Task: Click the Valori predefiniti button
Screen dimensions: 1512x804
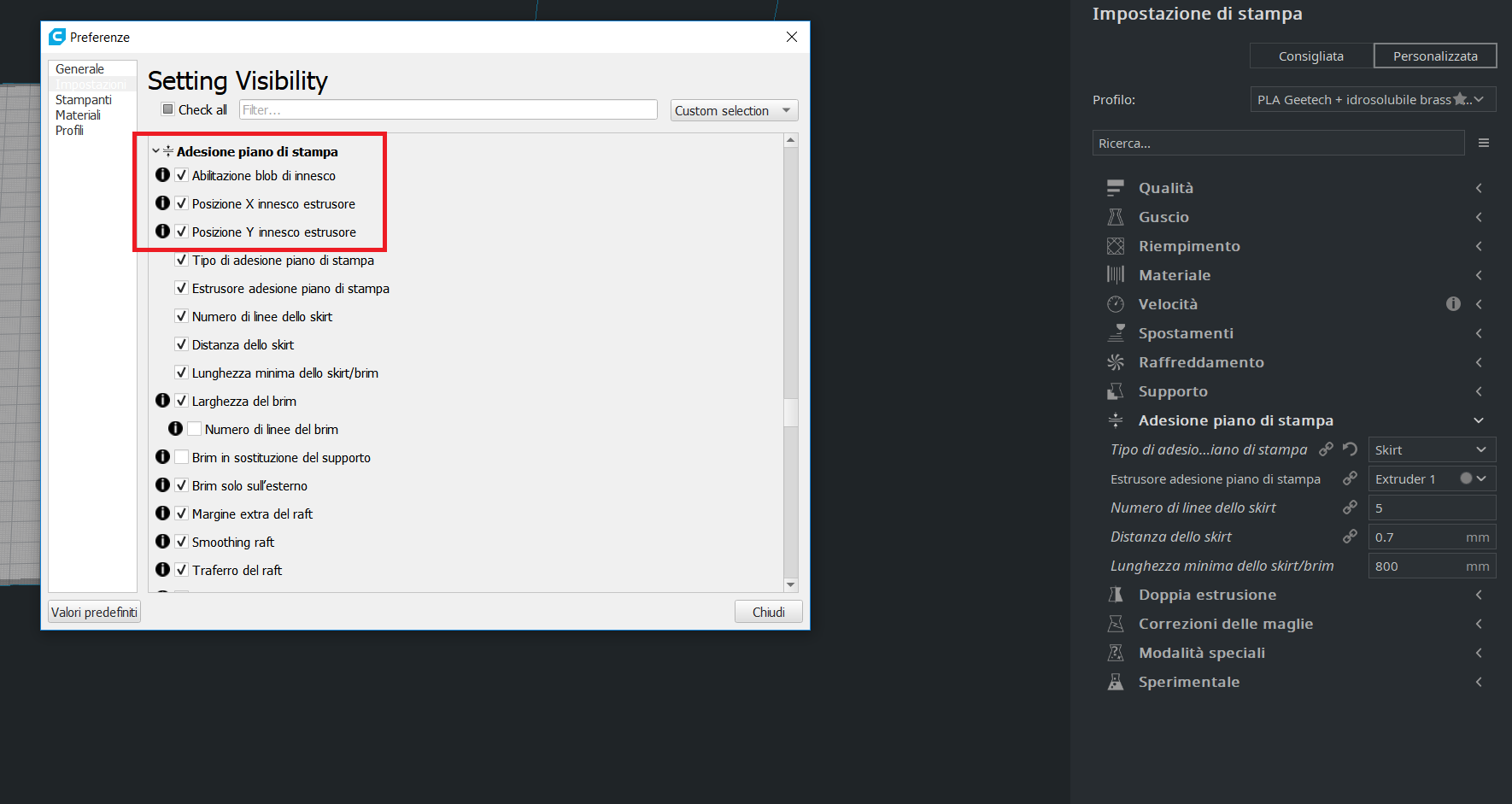Action: click(x=94, y=612)
